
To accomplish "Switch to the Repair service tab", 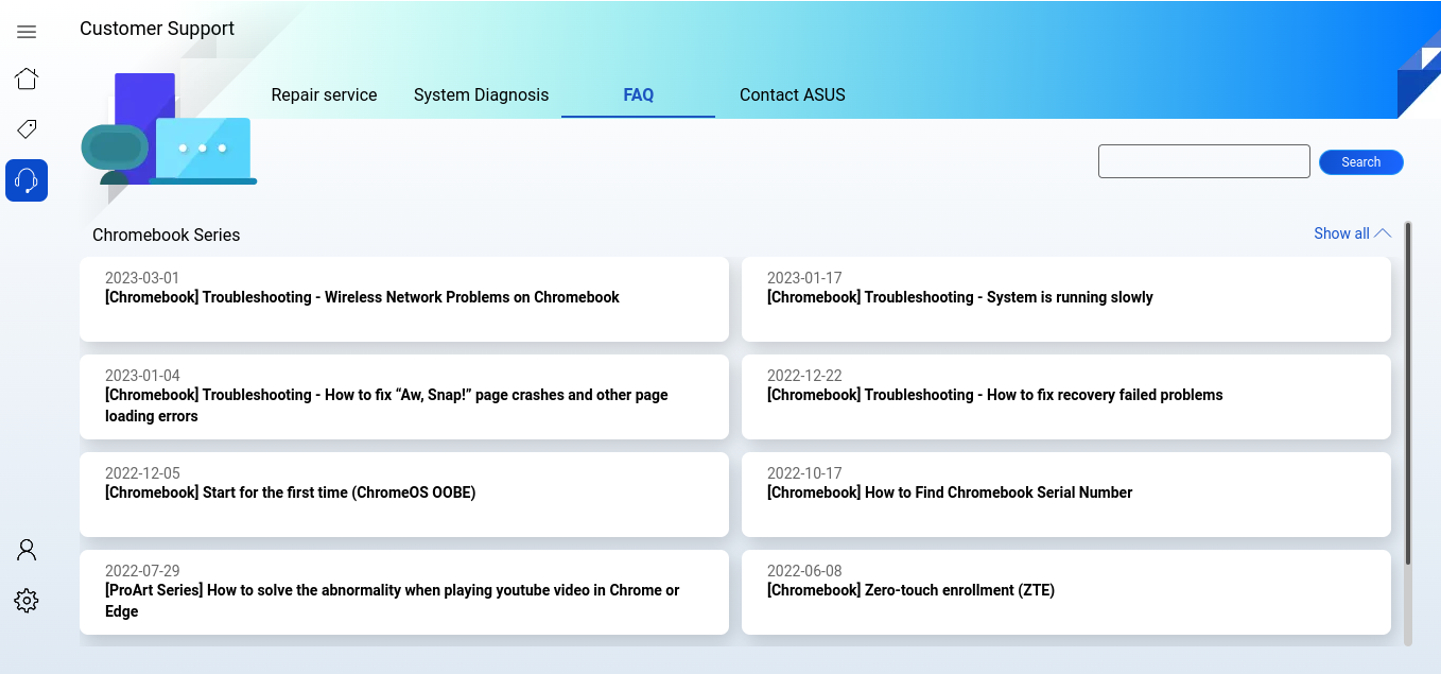I will pyautogui.click(x=324, y=95).
